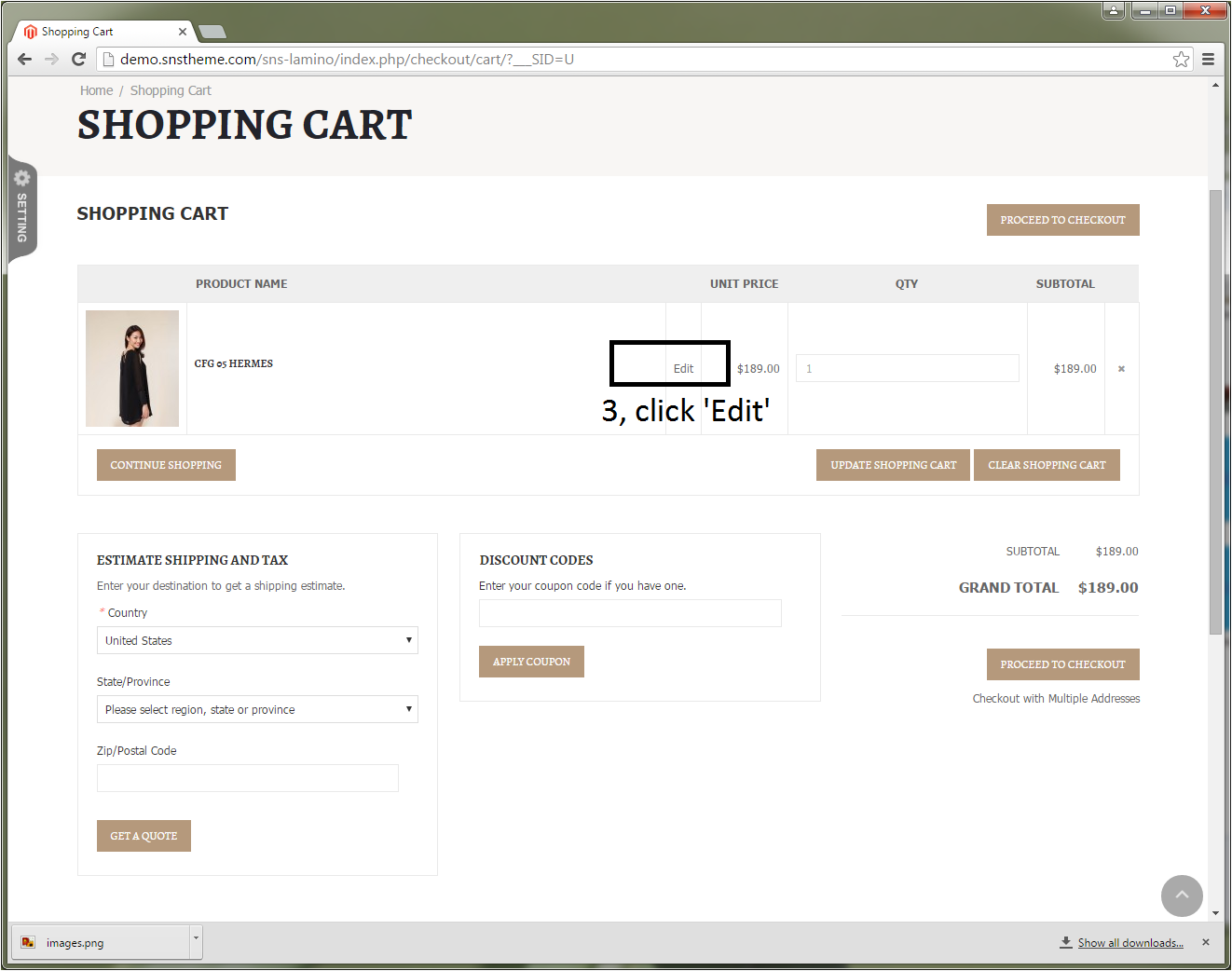Click the Edit link for the product
The height and width of the screenshot is (971, 1232).
(683, 369)
